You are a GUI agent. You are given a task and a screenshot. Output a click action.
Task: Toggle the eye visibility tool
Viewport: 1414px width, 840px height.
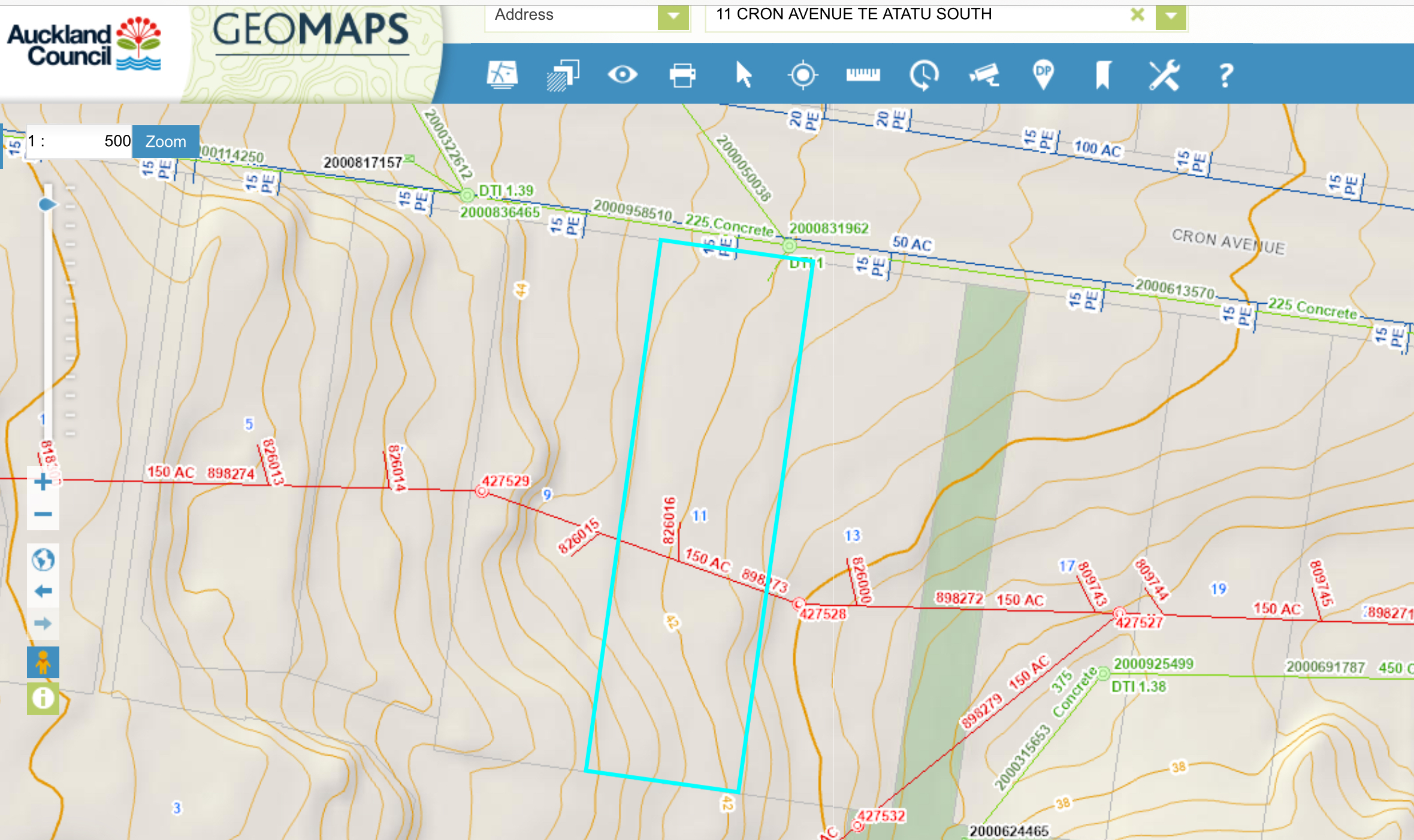coord(623,75)
